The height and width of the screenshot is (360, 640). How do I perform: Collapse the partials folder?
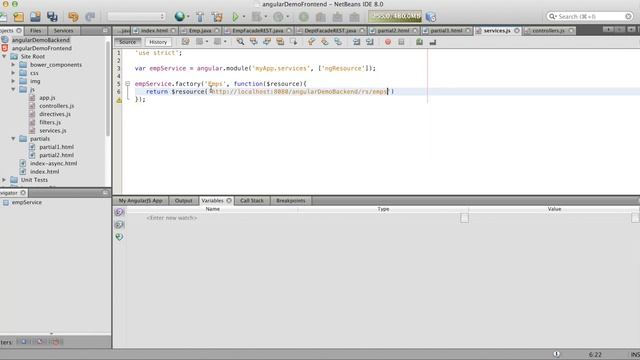(x=13, y=138)
